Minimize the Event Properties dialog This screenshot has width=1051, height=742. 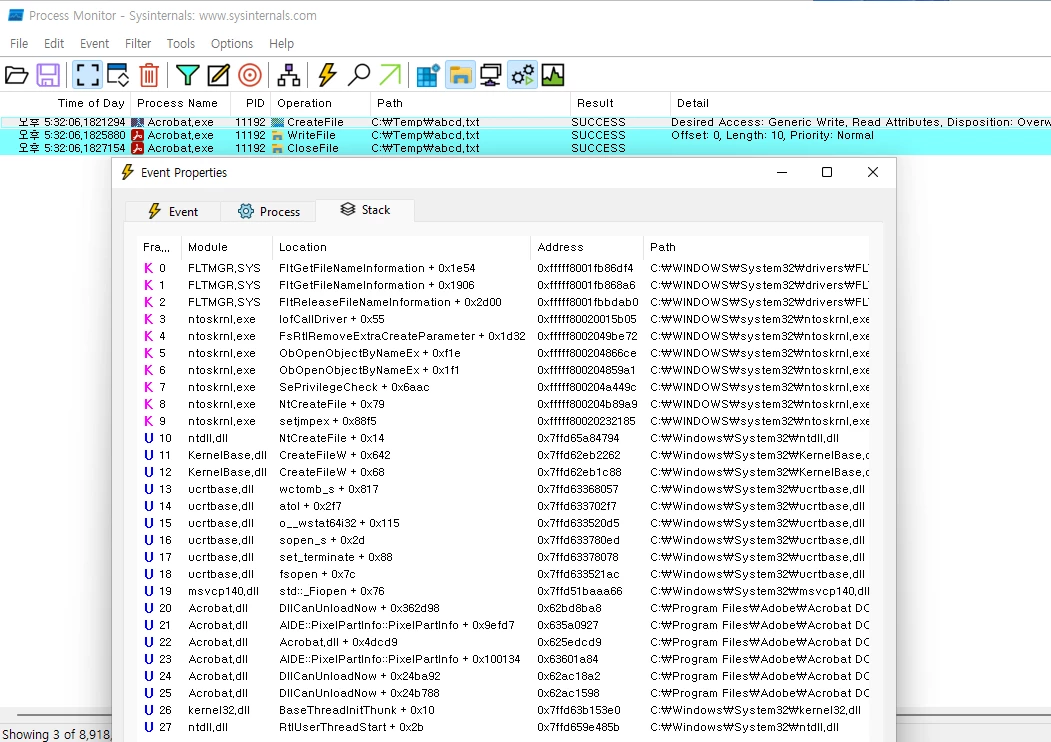[x=782, y=172]
